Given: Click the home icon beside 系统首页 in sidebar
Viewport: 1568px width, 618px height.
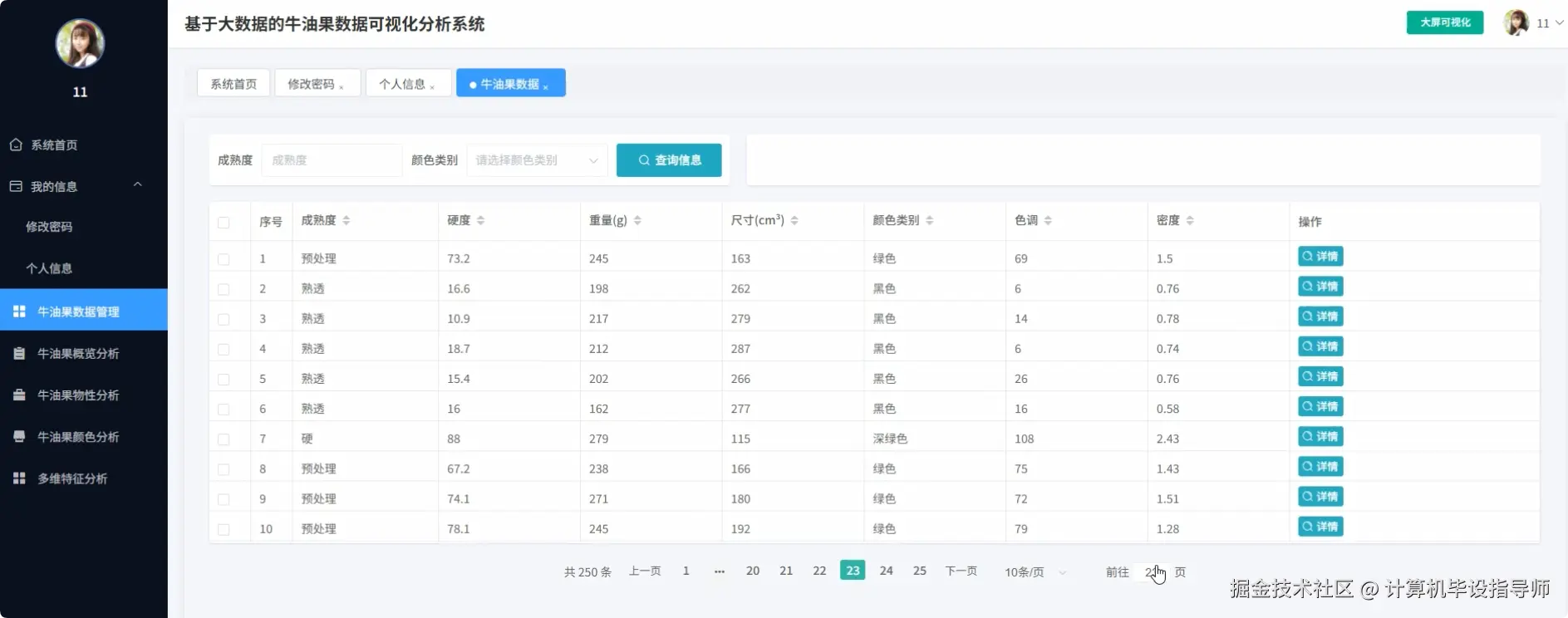Looking at the screenshot, I should [16, 145].
